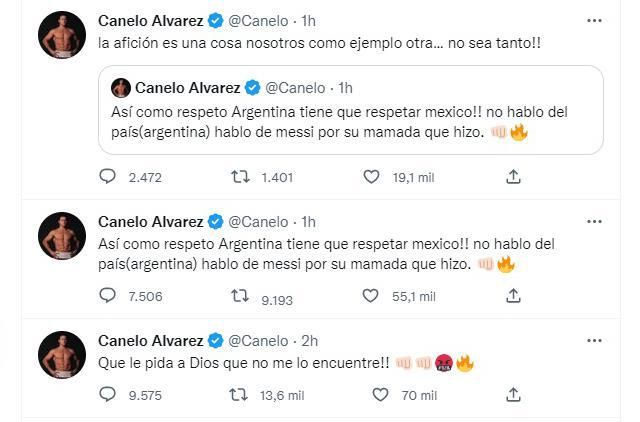Retweet the first tweet with 1.401 retweets
The height and width of the screenshot is (422, 640).
click(239, 177)
